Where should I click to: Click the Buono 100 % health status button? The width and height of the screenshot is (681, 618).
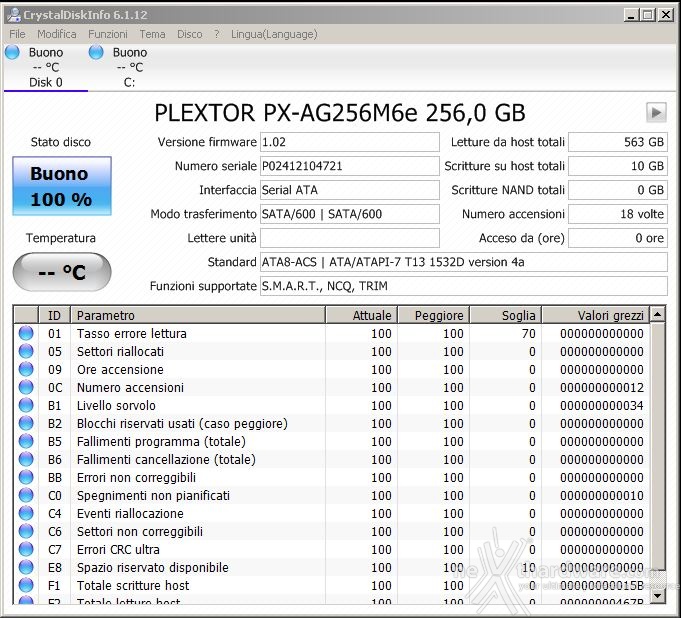pos(62,186)
